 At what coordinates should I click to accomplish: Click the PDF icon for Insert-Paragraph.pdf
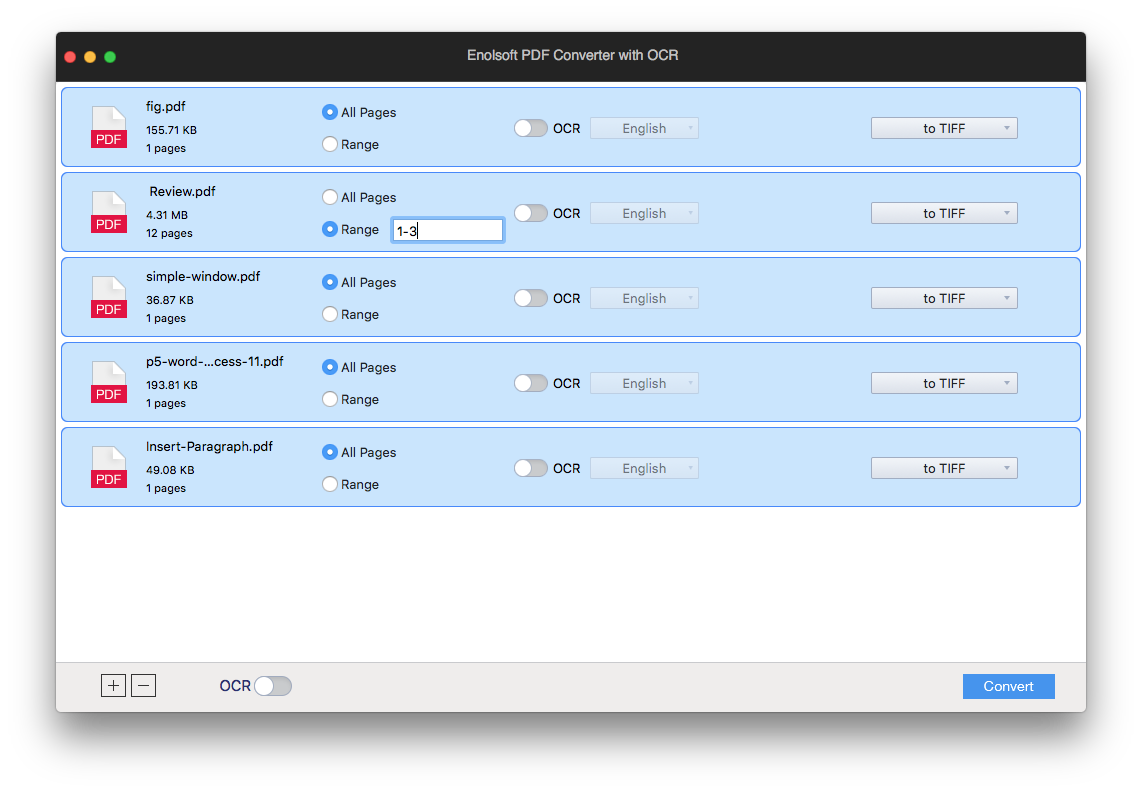tap(109, 468)
